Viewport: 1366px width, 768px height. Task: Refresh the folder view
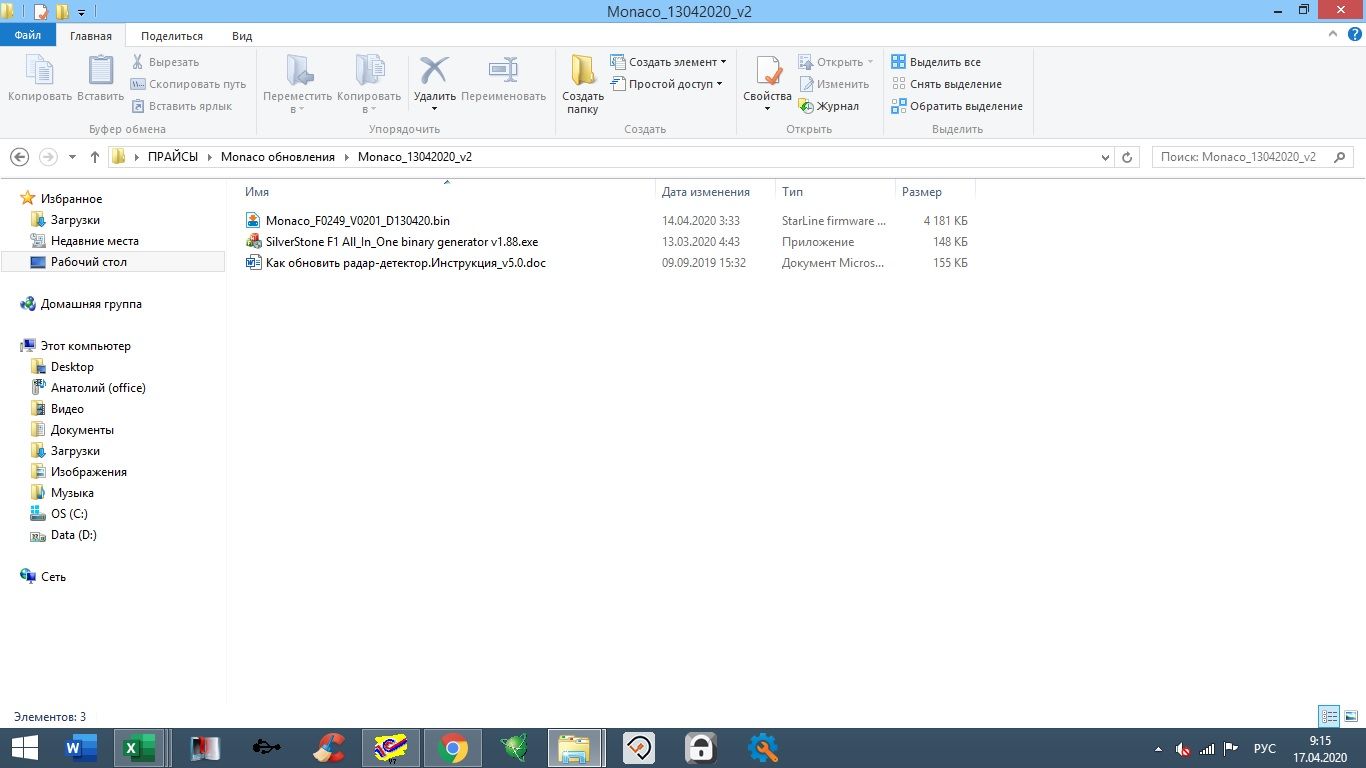(1127, 157)
